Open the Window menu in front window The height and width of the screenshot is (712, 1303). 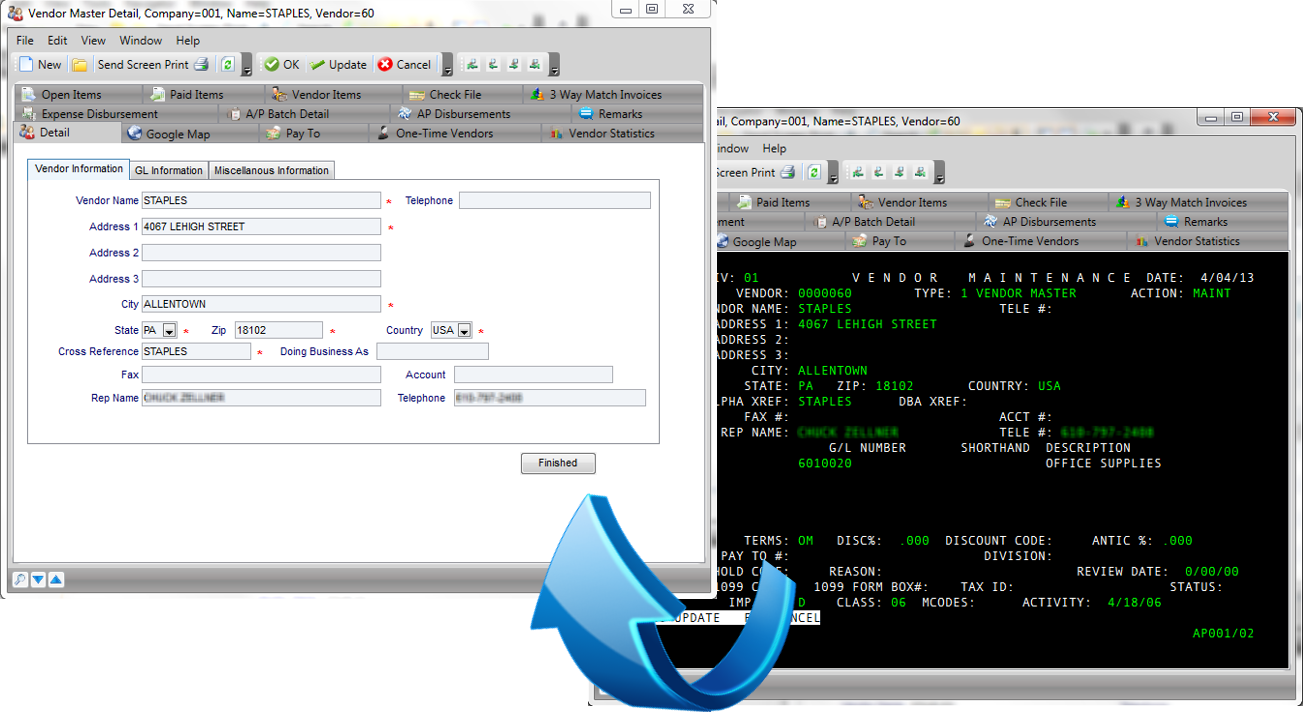140,41
